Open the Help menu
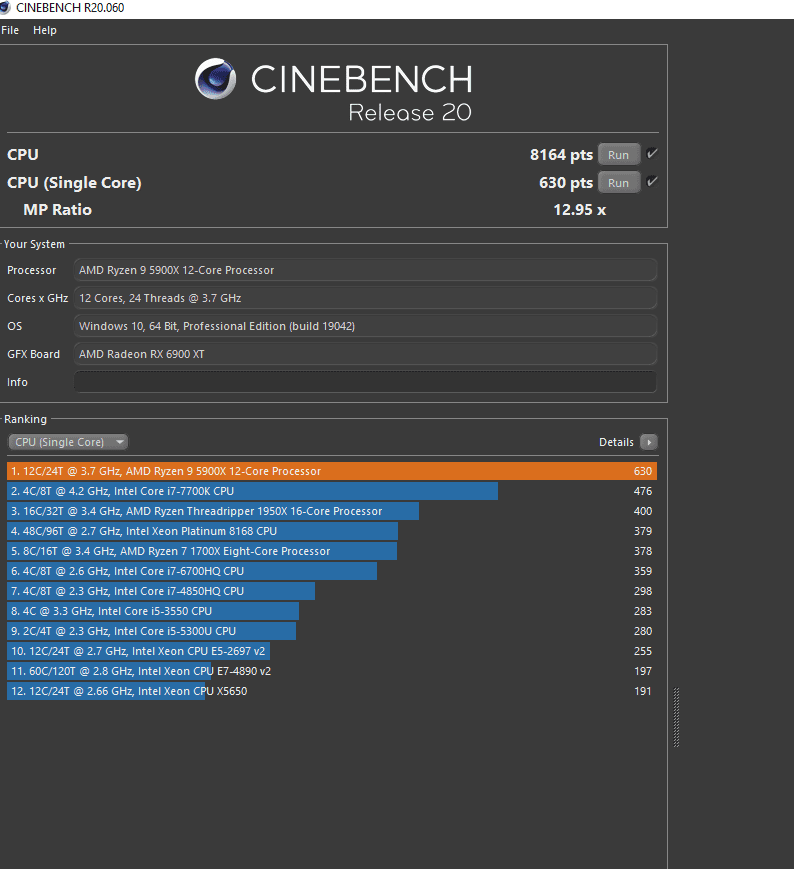The image size is (794, 869). 44,30
